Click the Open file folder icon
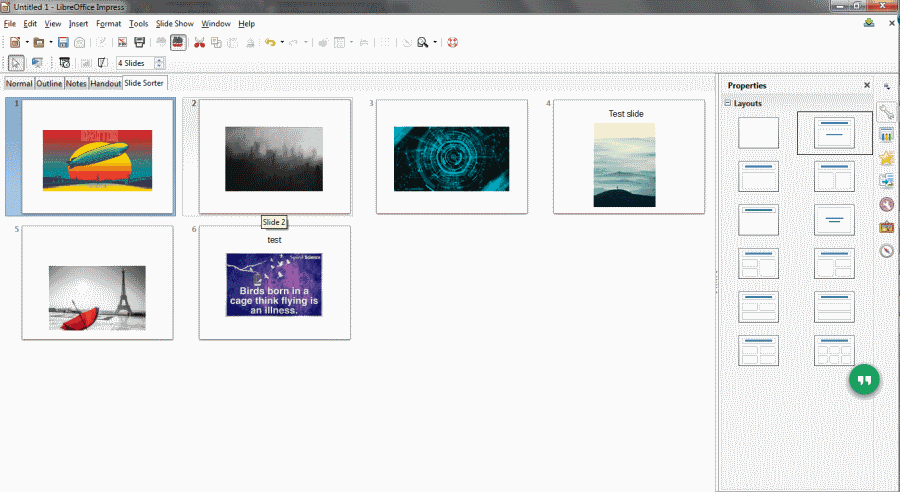 pos(38,42)
